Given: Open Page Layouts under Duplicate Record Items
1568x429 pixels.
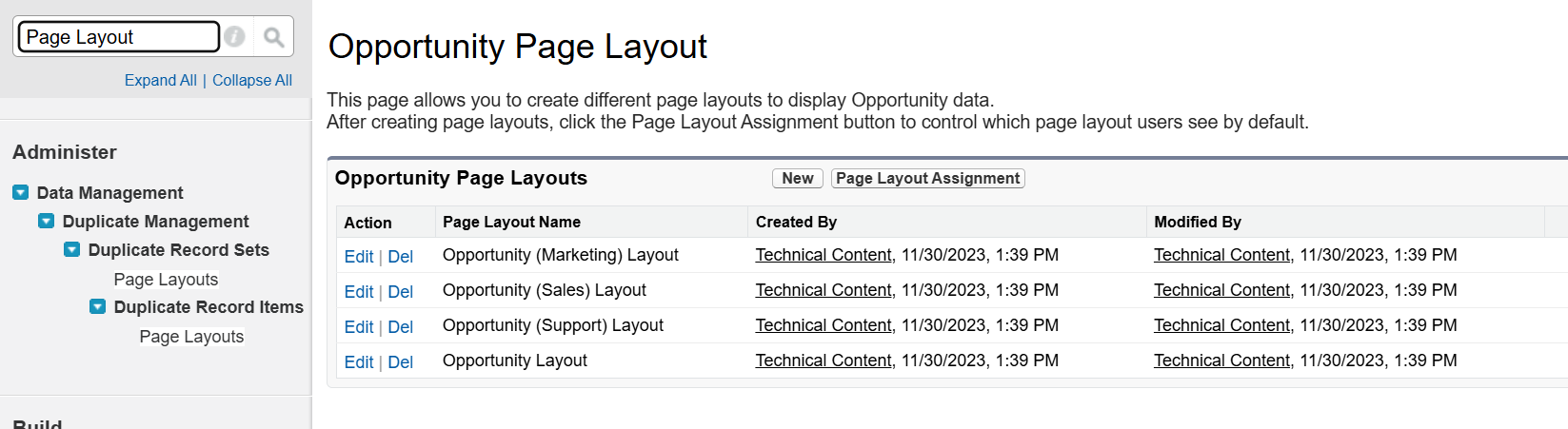Looking at the screenshot, I should (191, 336).
